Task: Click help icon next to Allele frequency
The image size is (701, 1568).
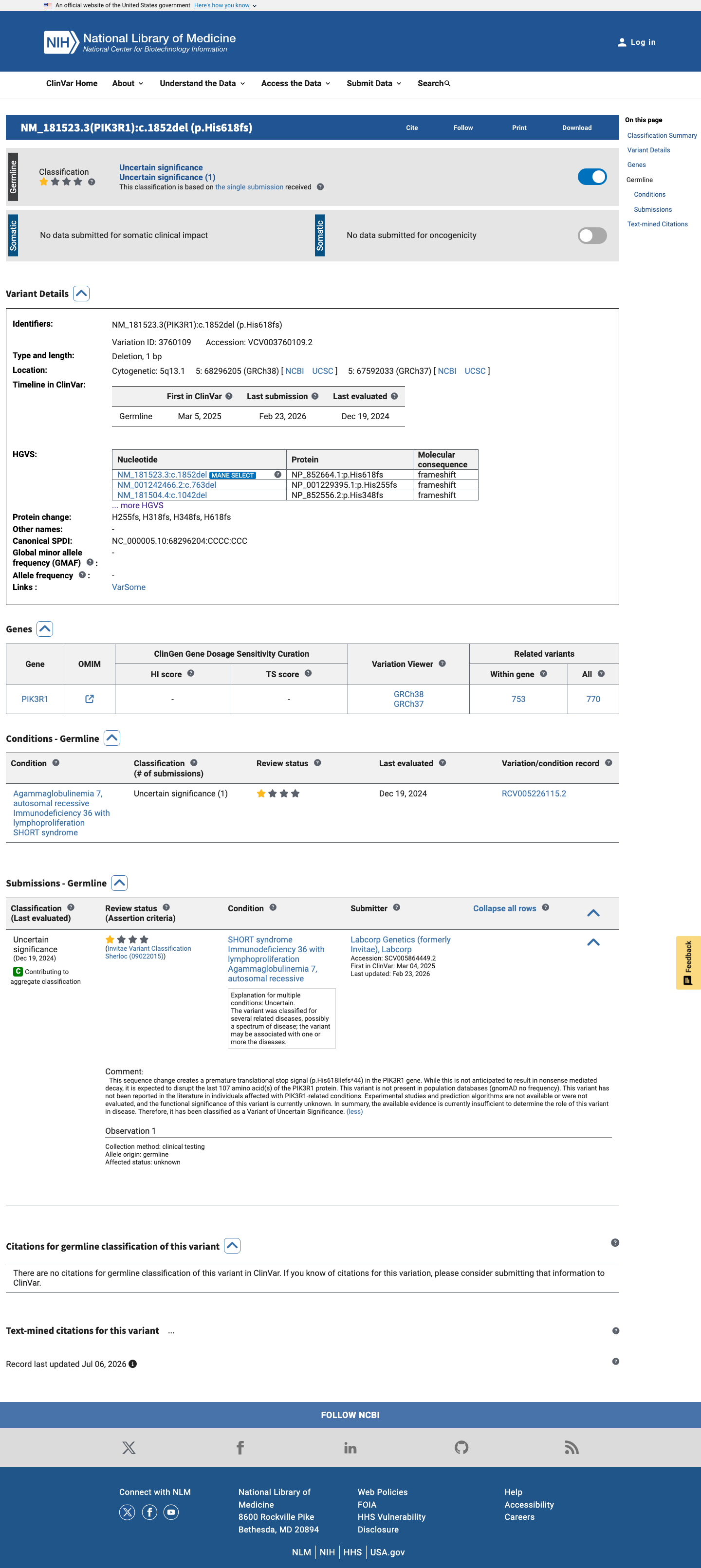Action: (x=82, y=575)
